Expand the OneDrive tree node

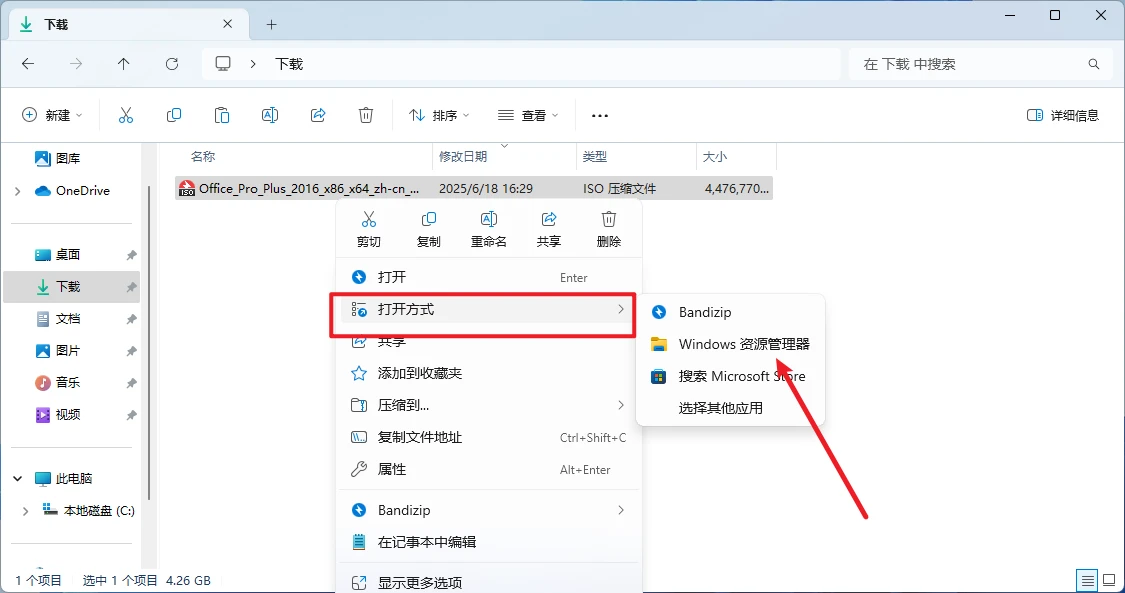[x=18, y=191]
